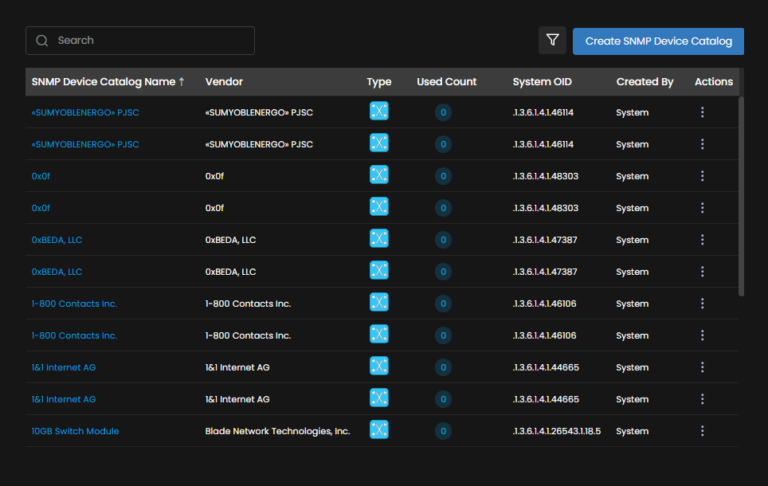This screenshot has height=486, width=768.
Task: Click type icon in second «SUMYOBLENERGO» PJSC row
Action: (379, 143)
